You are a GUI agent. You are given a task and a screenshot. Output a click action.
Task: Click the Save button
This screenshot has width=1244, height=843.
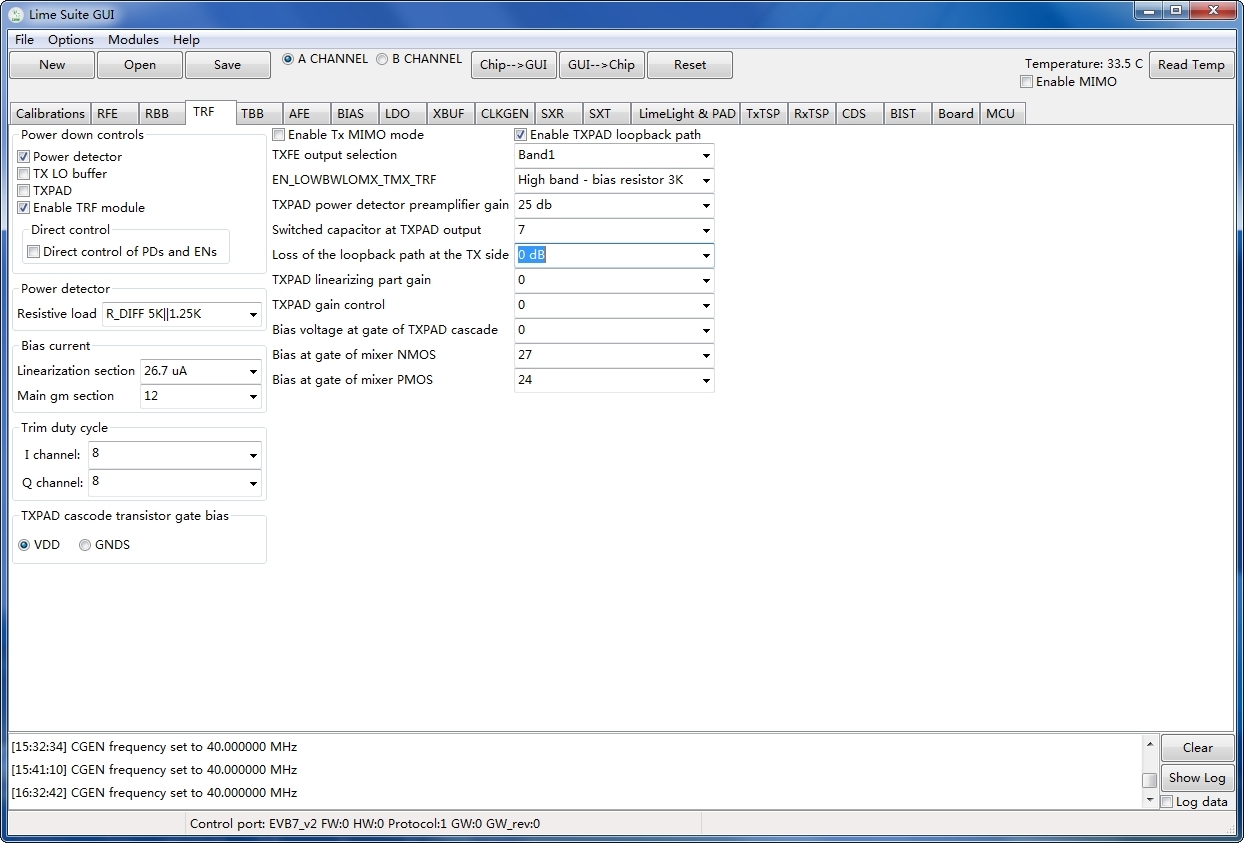[228, 65]
